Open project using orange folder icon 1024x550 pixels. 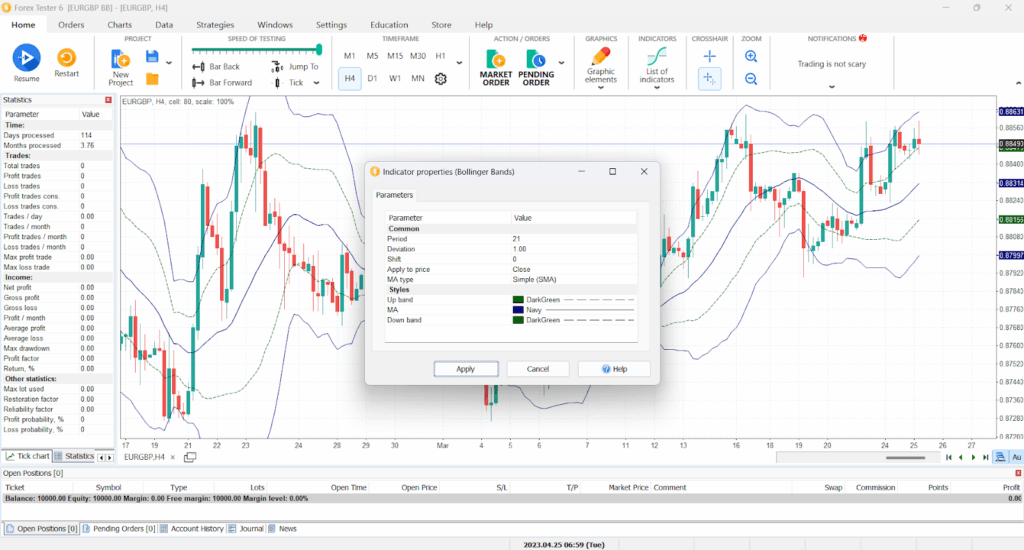(152, 79)
